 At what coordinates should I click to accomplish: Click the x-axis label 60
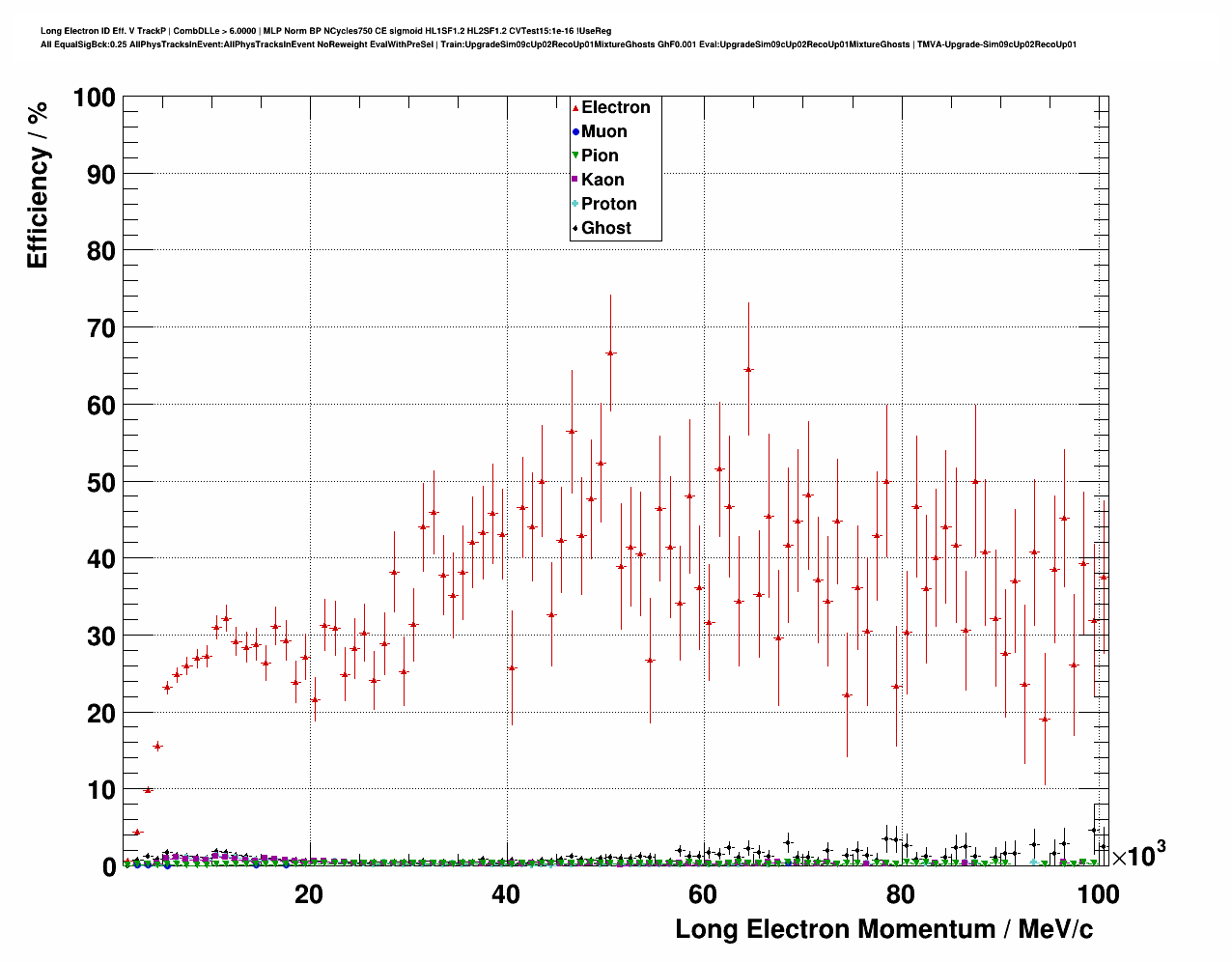(x=703, y=894)
